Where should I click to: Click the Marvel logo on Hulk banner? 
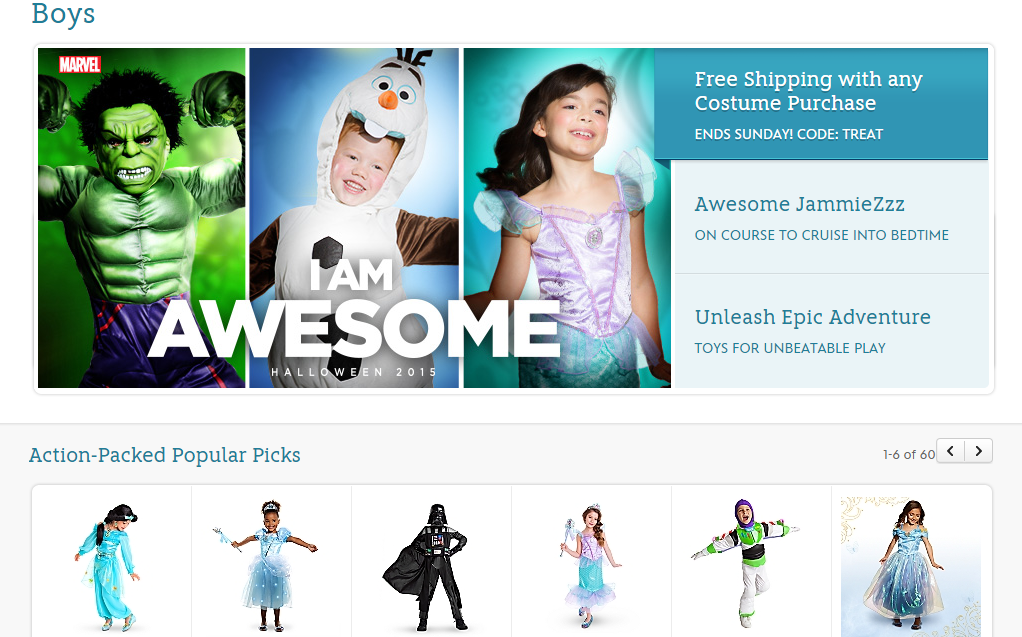[80, 65]
